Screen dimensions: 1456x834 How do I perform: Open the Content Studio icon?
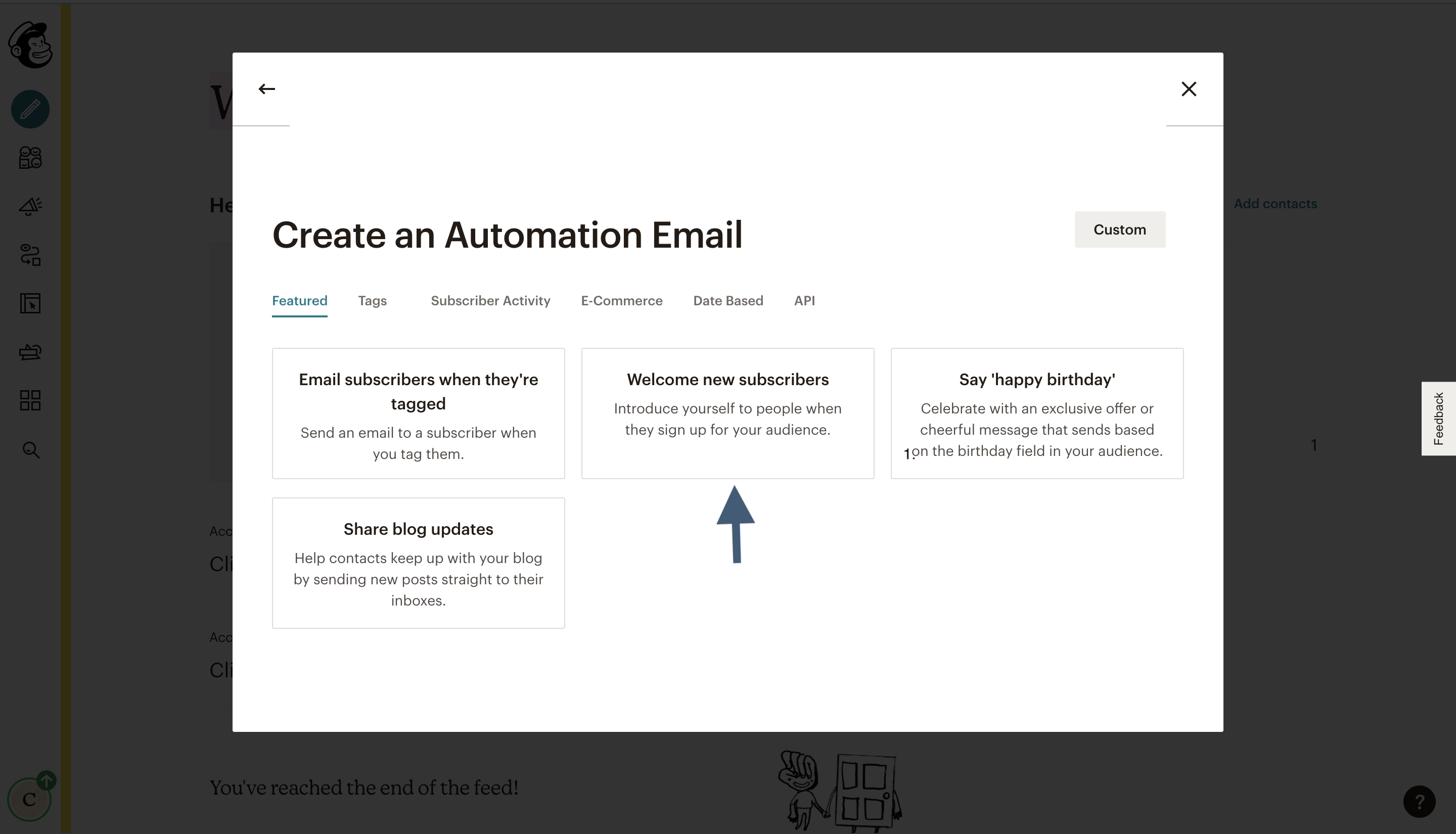(30, 352)
